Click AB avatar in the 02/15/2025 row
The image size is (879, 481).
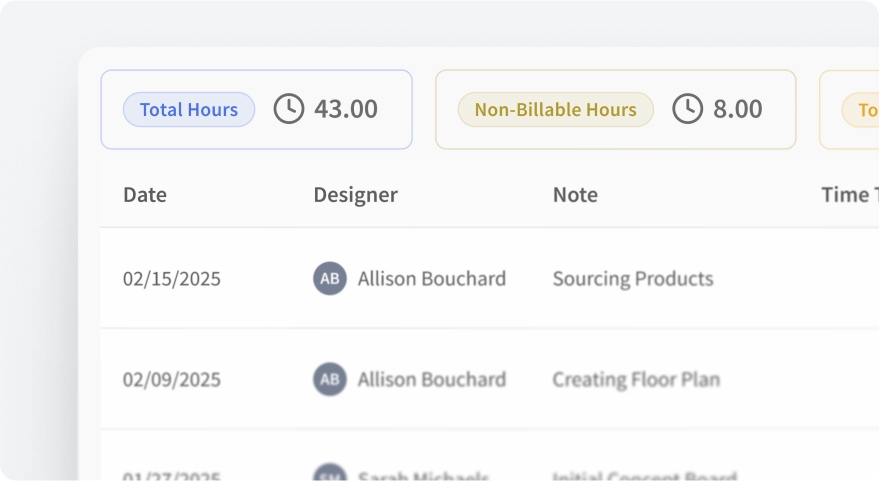tap(330, 279)
